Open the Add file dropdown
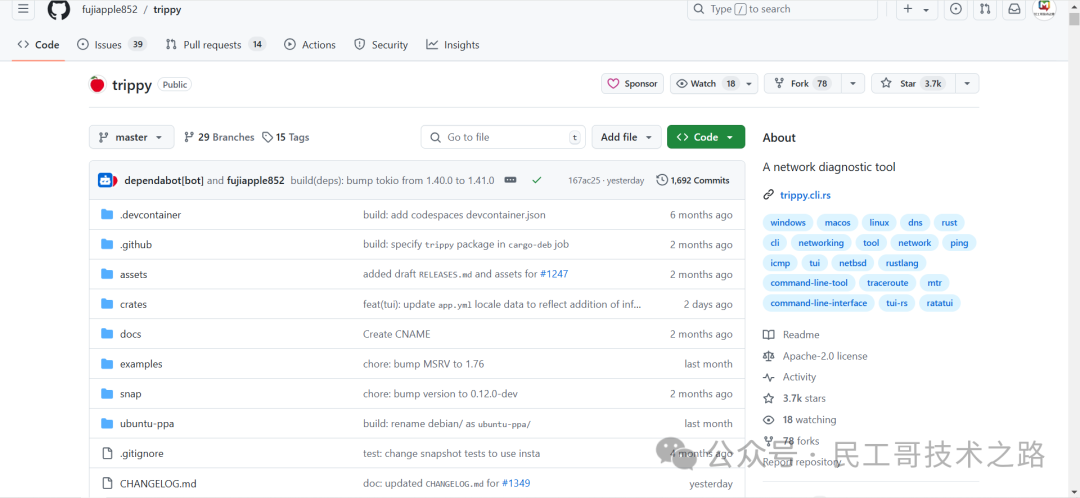The width and height of the screenshot is (1080, 498). click(x=627, y=137)
